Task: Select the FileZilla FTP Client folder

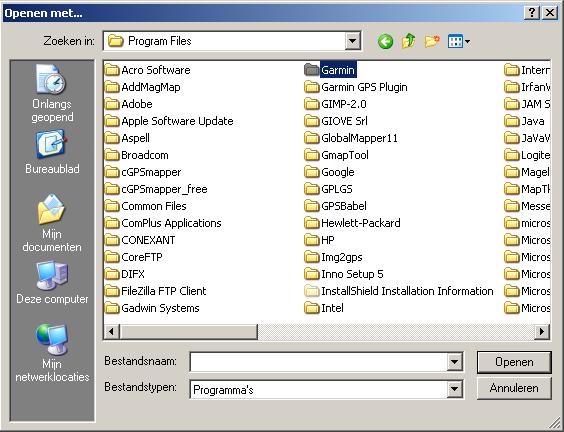Action: pos(156,291)
